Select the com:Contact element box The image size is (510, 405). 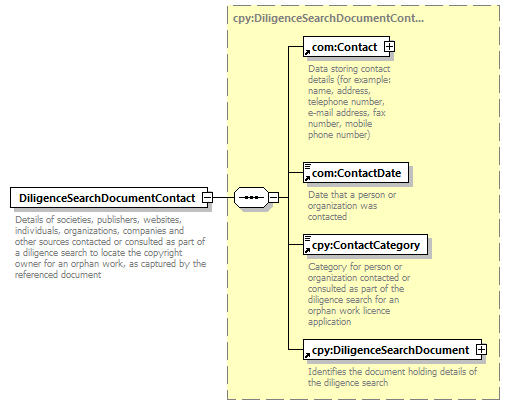click(x=346, y=47)
